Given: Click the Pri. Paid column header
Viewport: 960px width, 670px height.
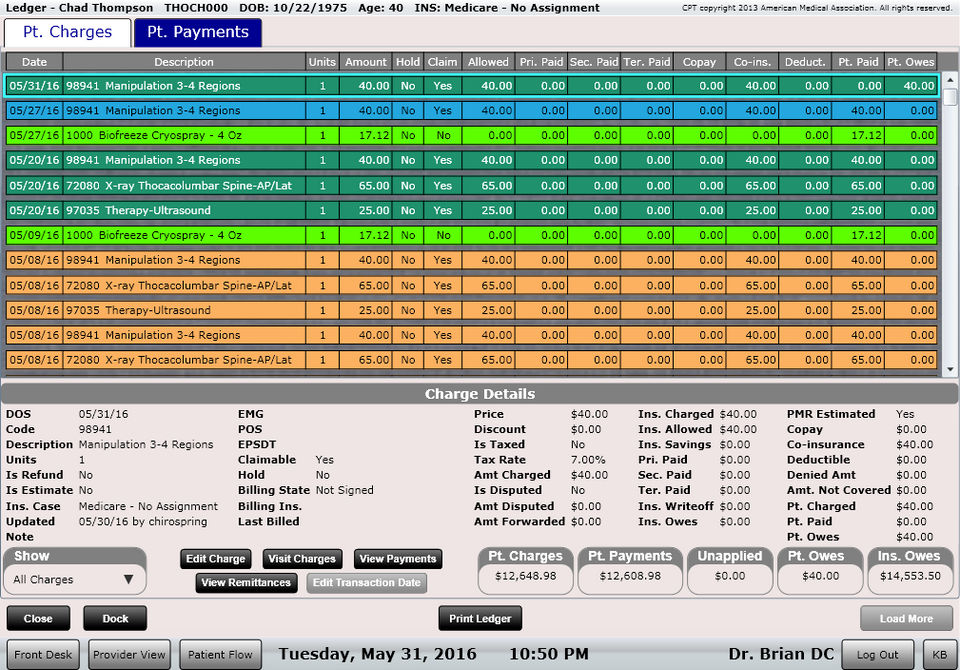Looking at the screenshot, I should (541, 62).
